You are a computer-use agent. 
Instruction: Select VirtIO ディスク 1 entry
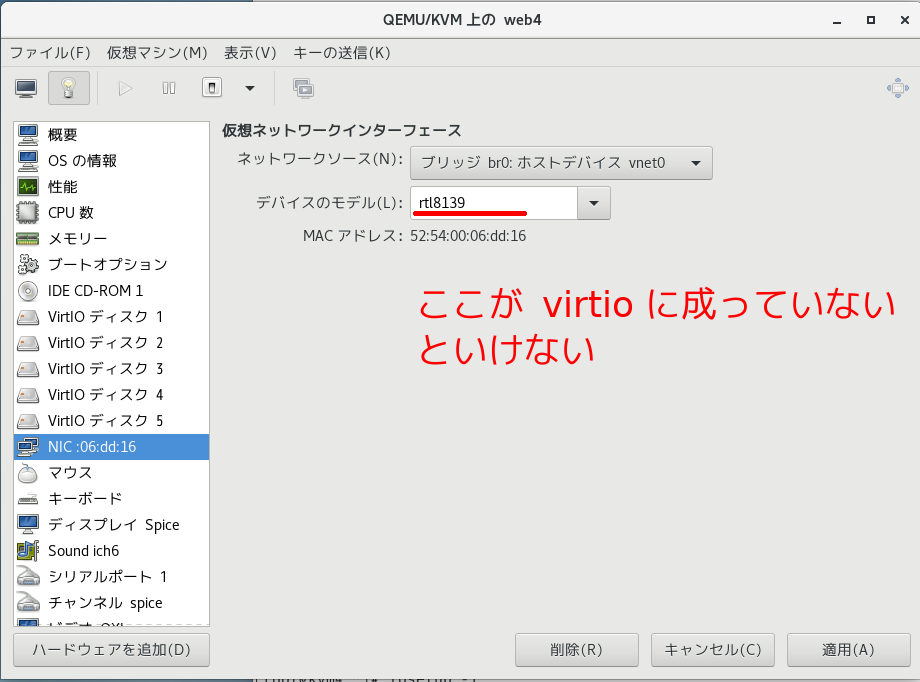coord(111,317)
